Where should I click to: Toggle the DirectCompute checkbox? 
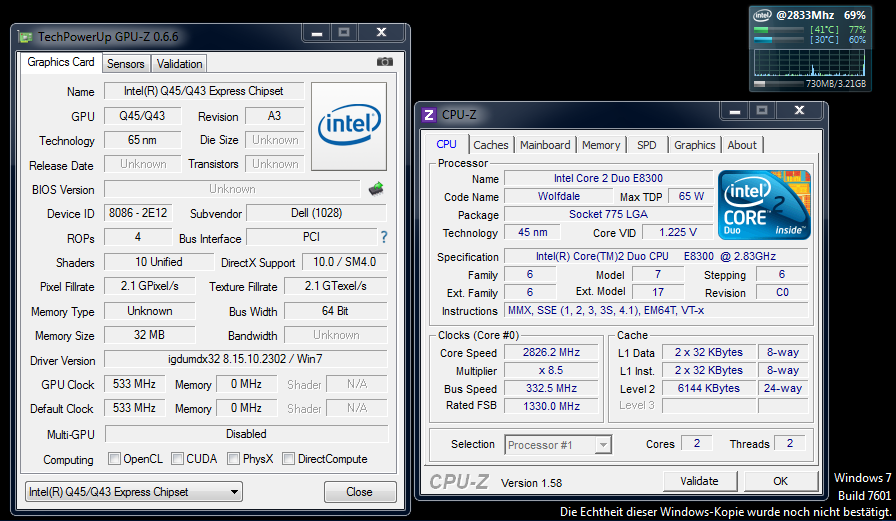(x=289, y=459)
